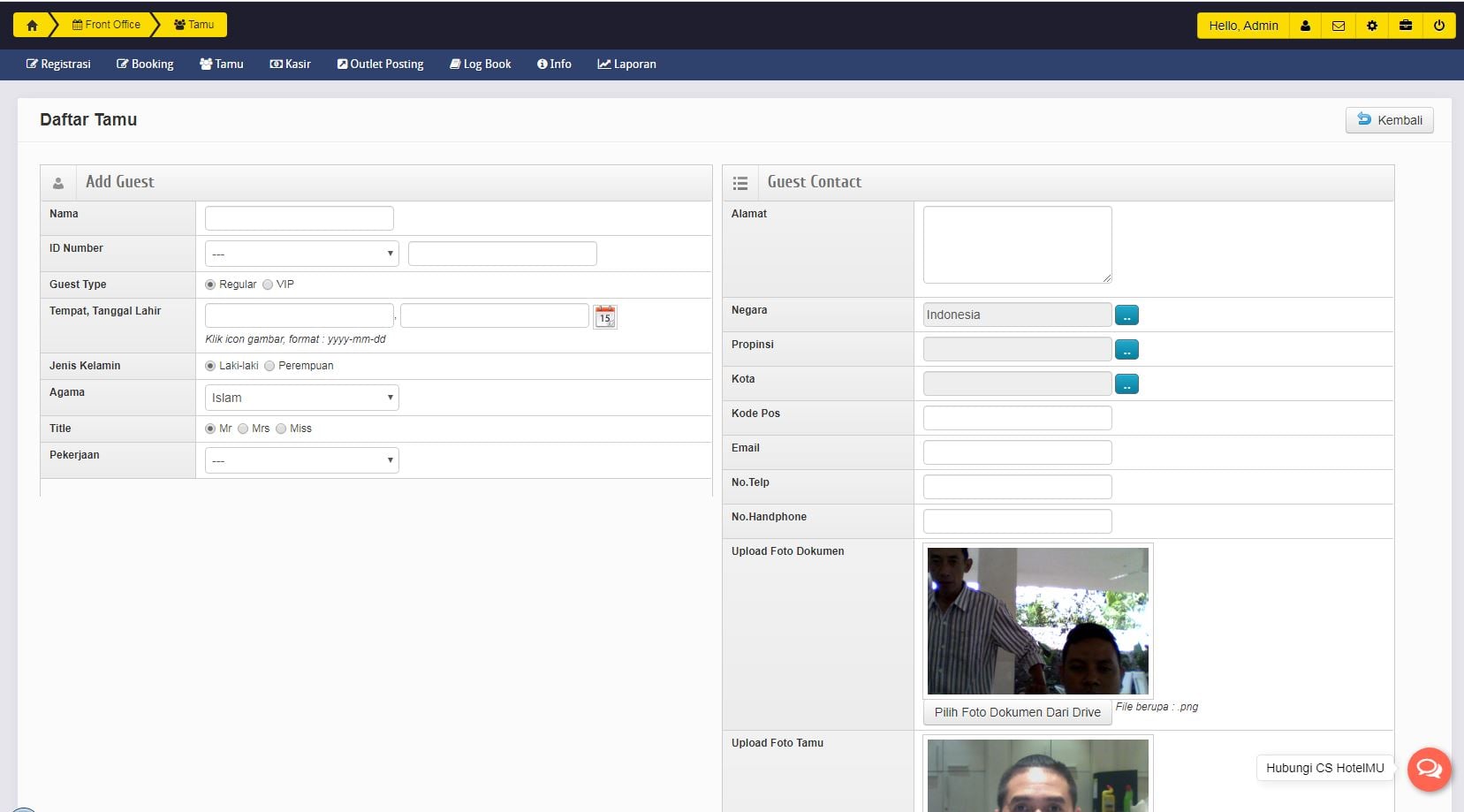This screenshot has height=812, width=1464.
Task: Click Pilih Foto Dokumen Dari Drive
Action: (1017, 712)
